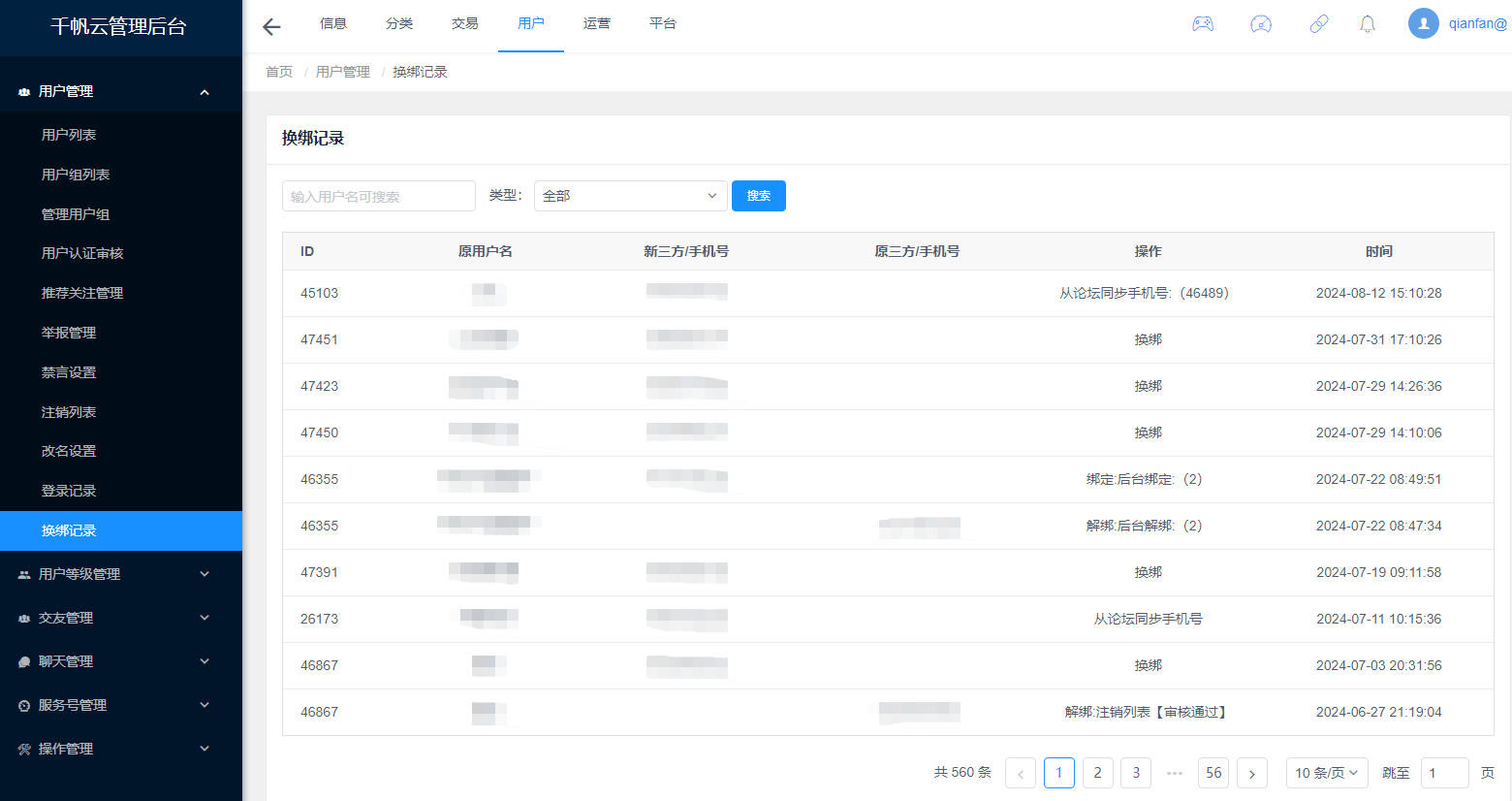Click the 千帆云管理后台 logo title
The width and height of the screenshot is (1512, 801).
[118, 26]
